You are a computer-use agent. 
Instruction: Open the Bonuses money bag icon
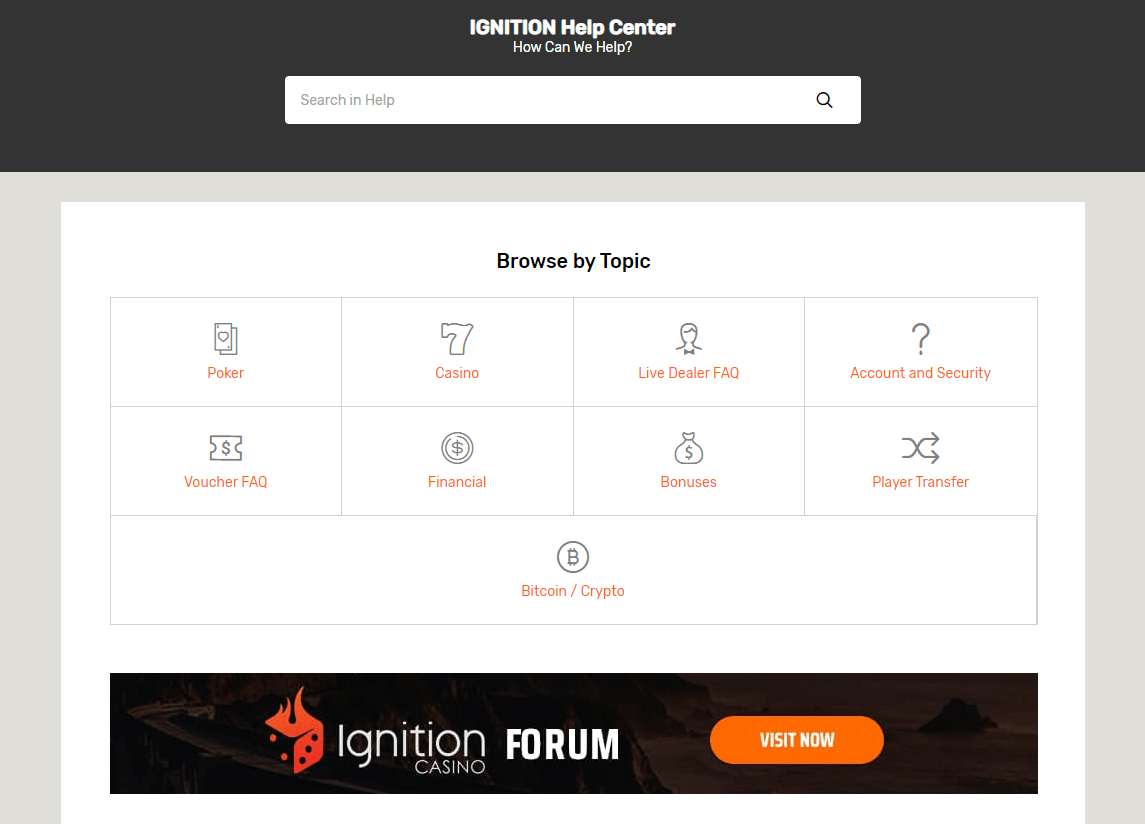pos(688,447)
